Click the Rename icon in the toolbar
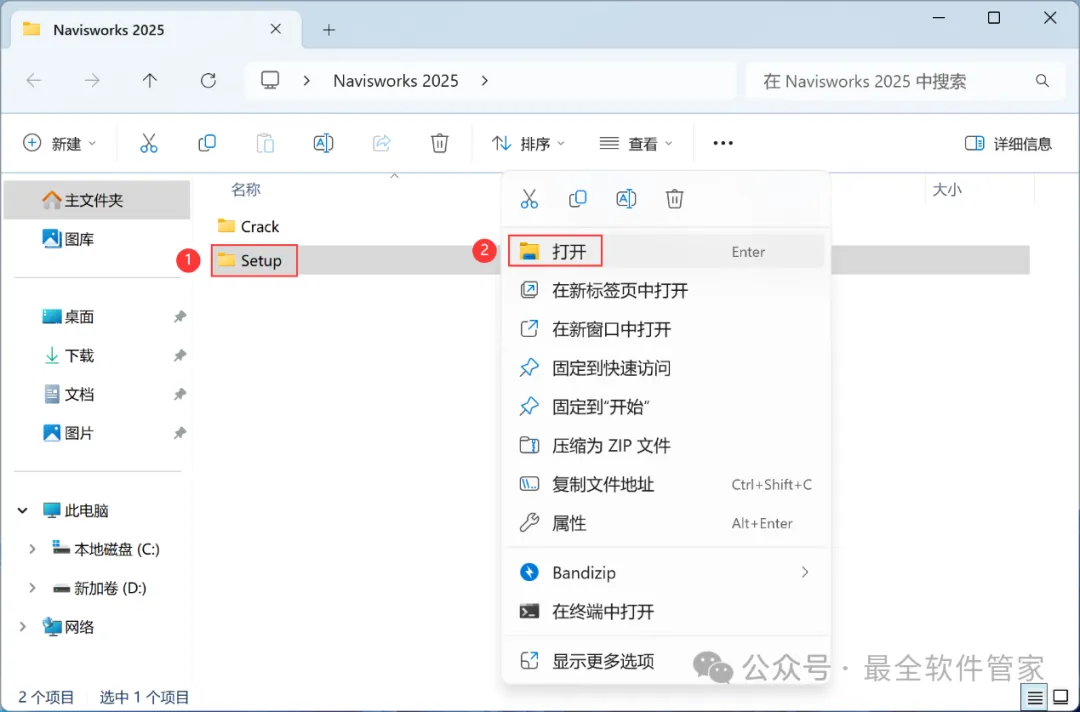 pos(323,143)
